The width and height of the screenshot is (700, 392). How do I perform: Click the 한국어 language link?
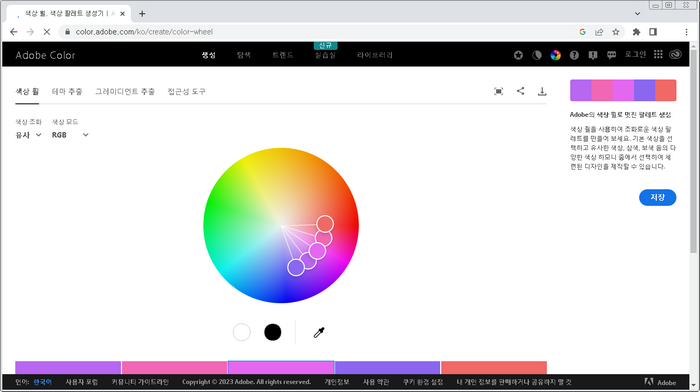click(x=42, y=382)
